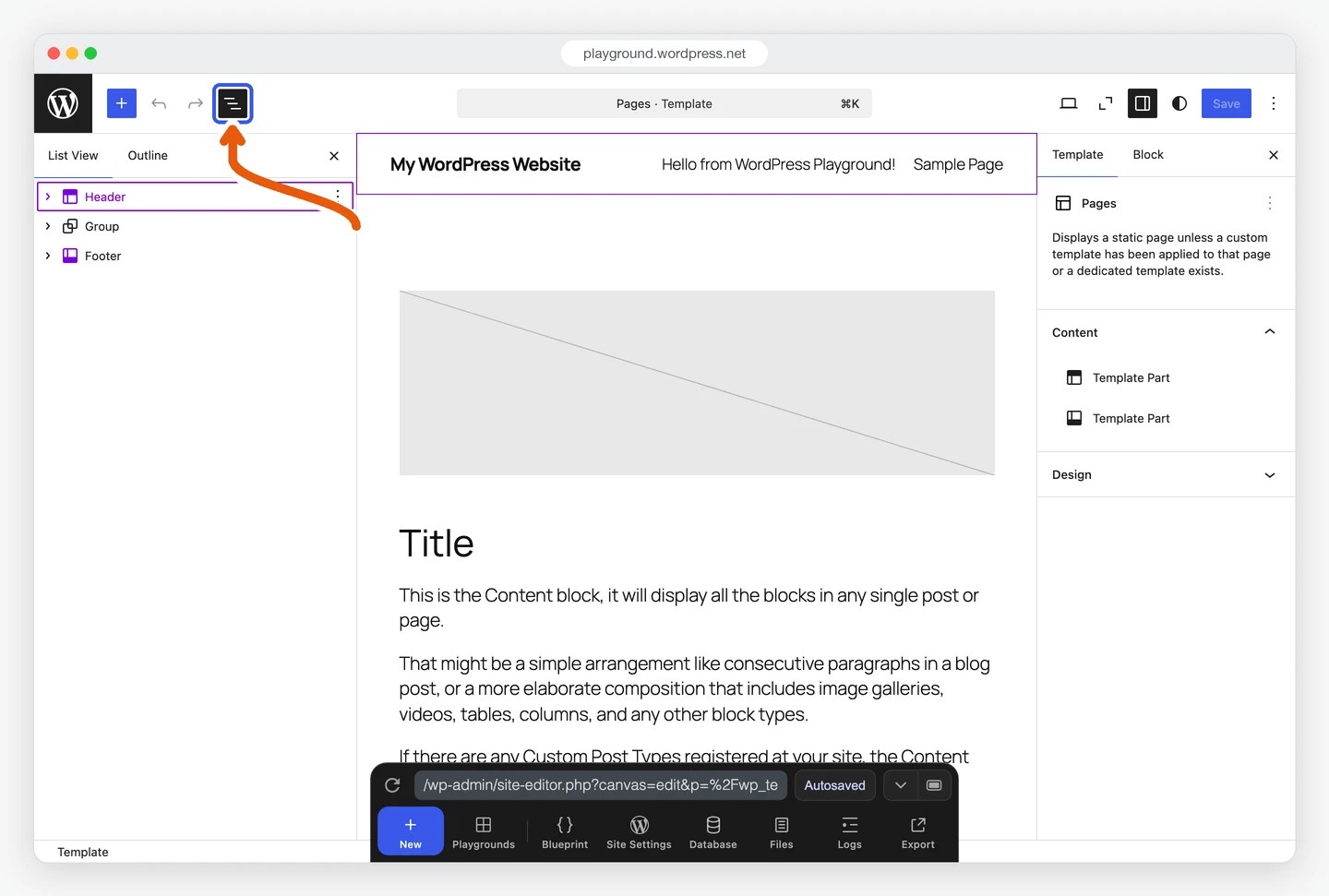The image size is (1329, 896).
Task: Refresh the Playground page
Action: pos(392,785)
